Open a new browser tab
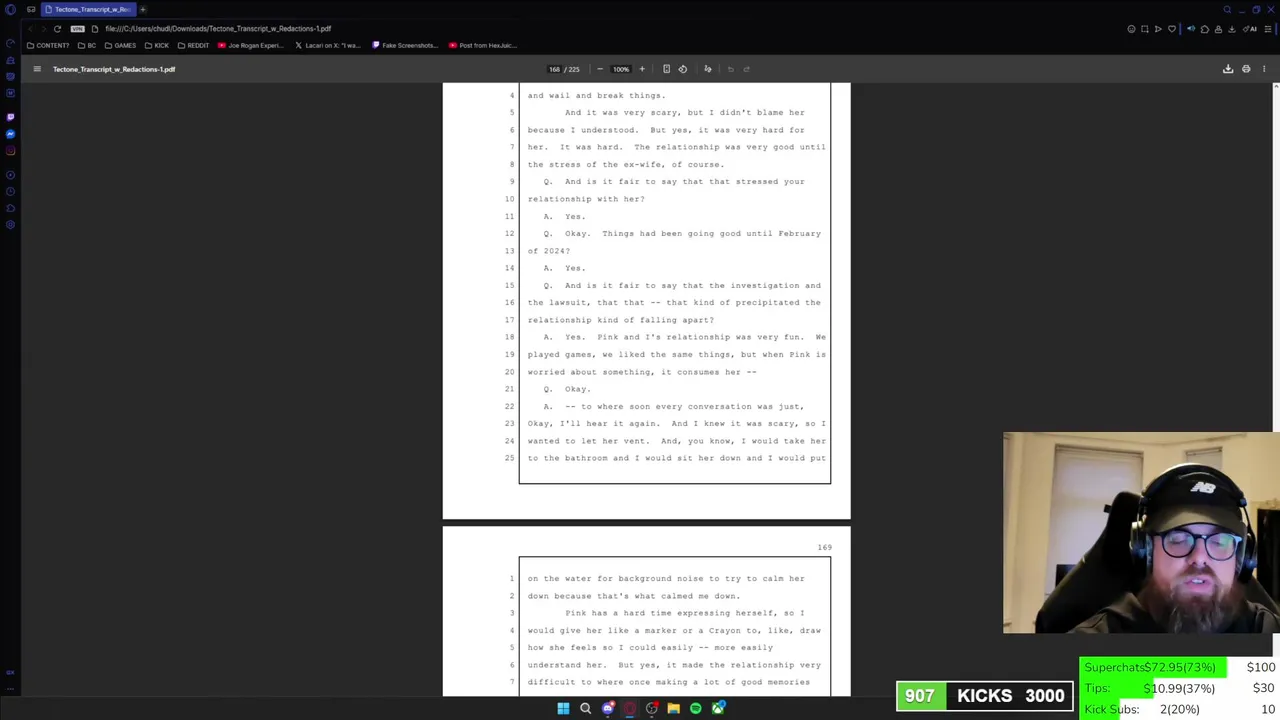The width and height of the screenshot is (1280, 720). [142, 9]
